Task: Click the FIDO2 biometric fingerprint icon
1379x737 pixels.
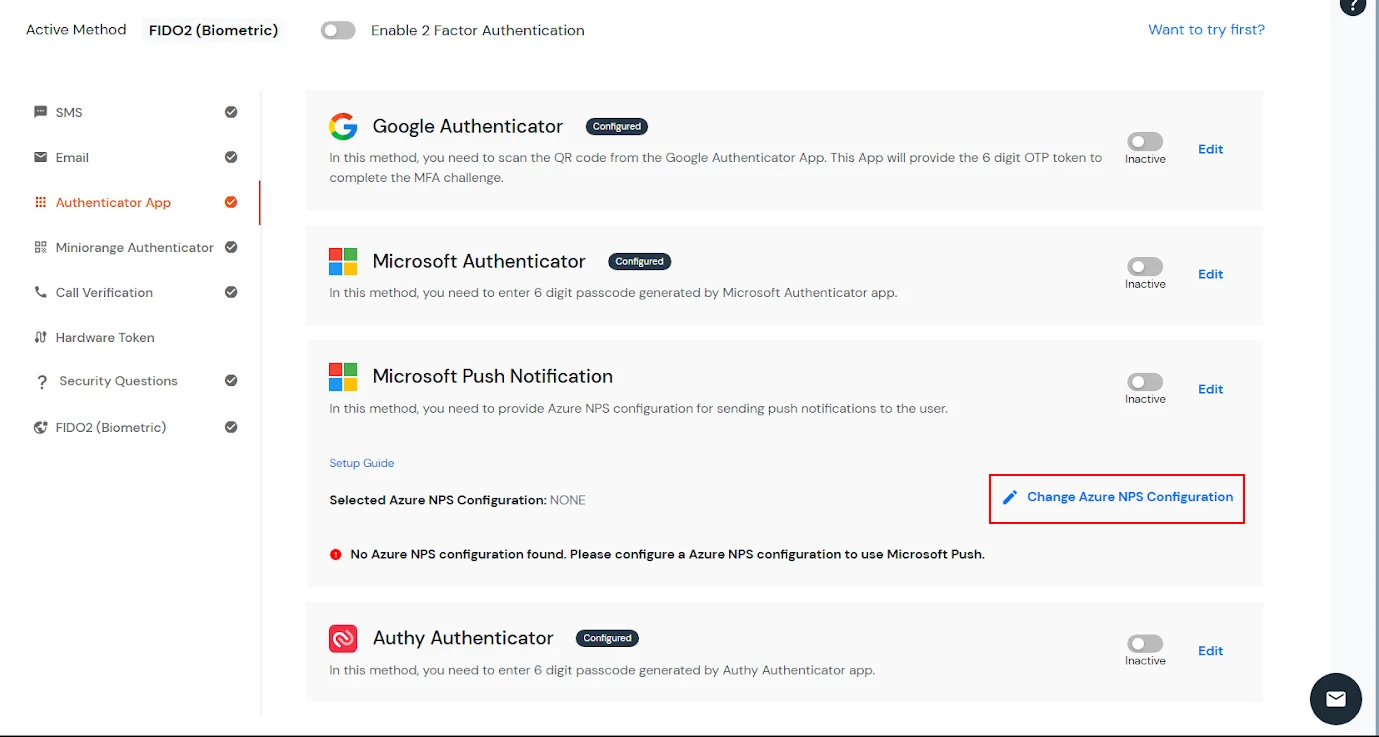Action: (x=40, y=427)
